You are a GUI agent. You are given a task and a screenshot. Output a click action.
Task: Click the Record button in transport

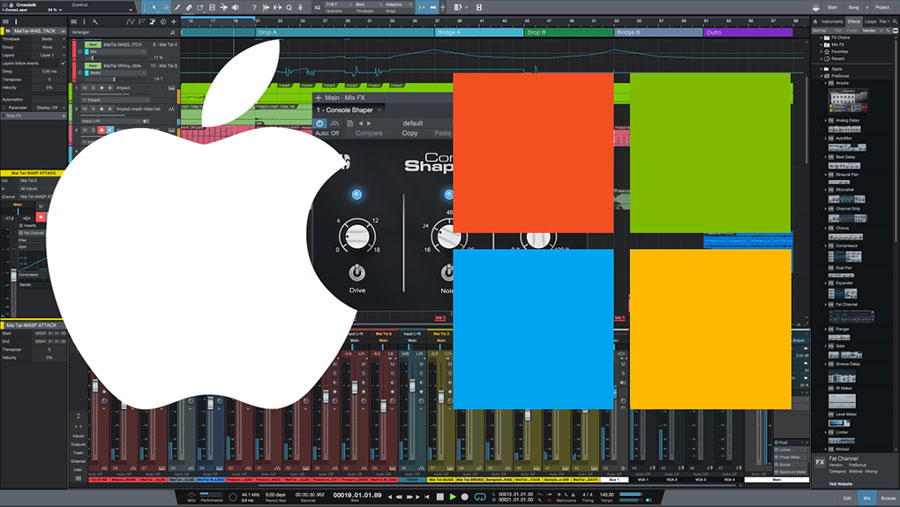coord(465,497)
